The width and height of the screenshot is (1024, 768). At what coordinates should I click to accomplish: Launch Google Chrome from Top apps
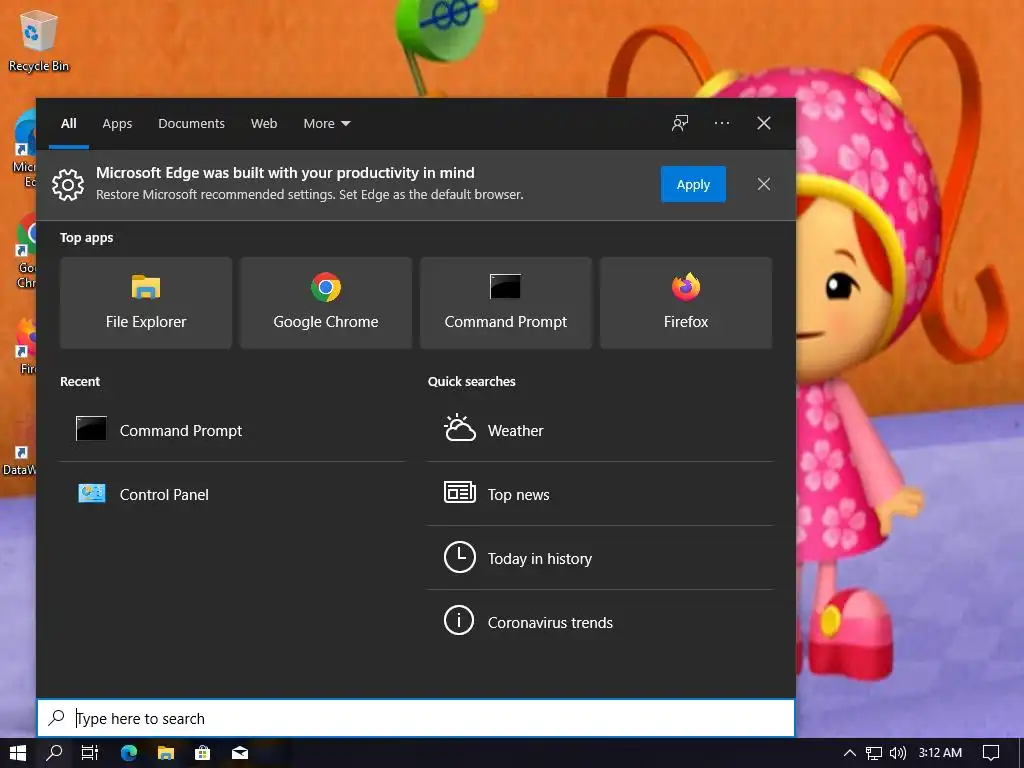(325, 302)
